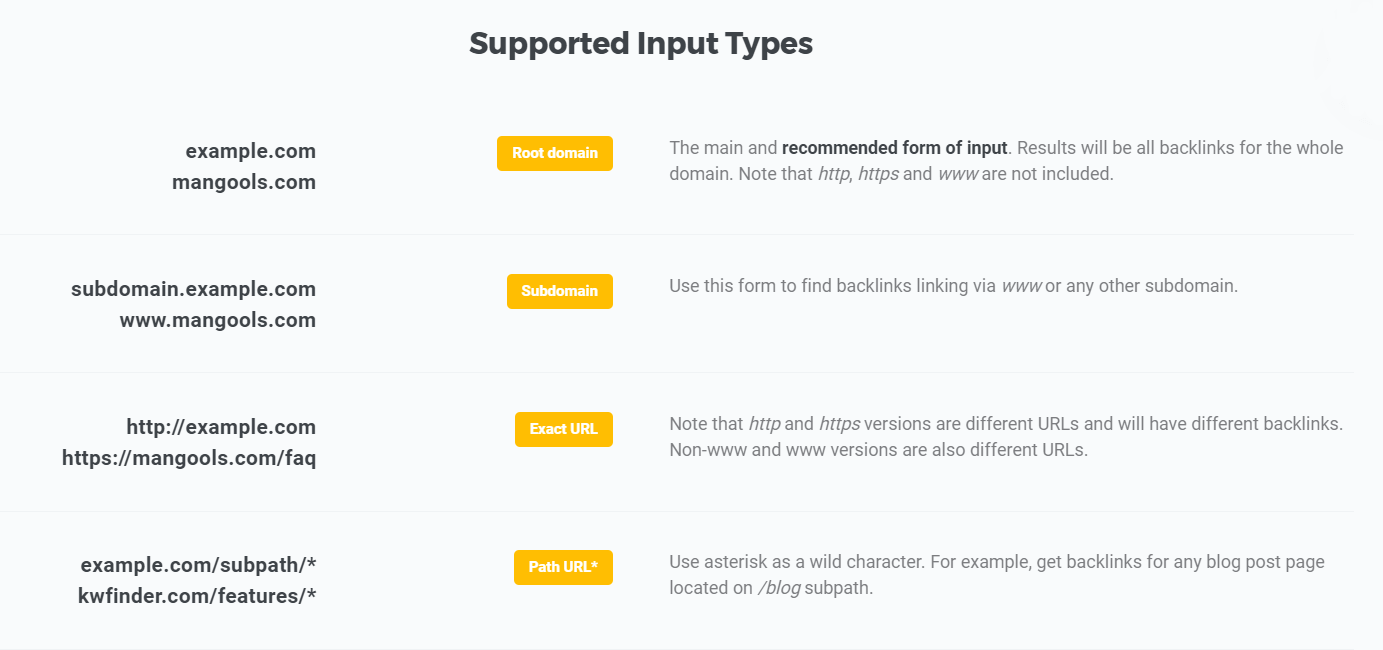Click the http://example.com example text
Image resolution: width=1383 pixels, height=650 pixels.
point(221,427)
